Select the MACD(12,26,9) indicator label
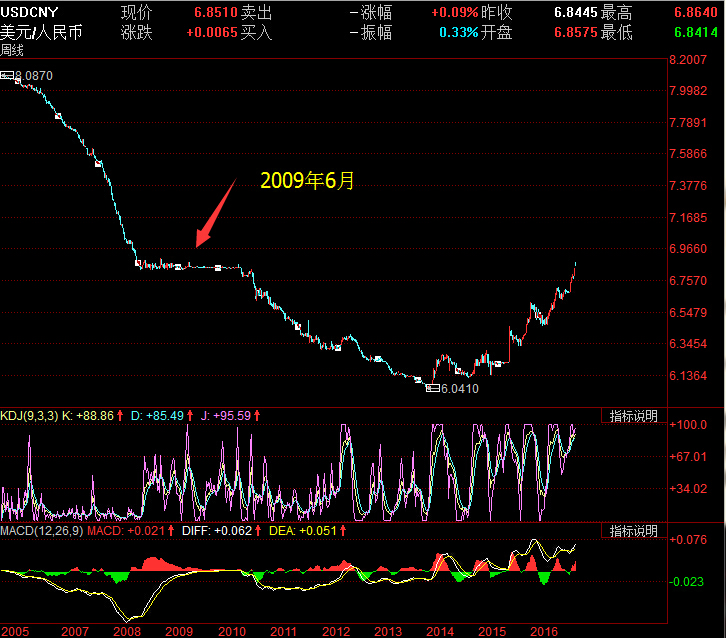726x638 pixels. point(40,530)
